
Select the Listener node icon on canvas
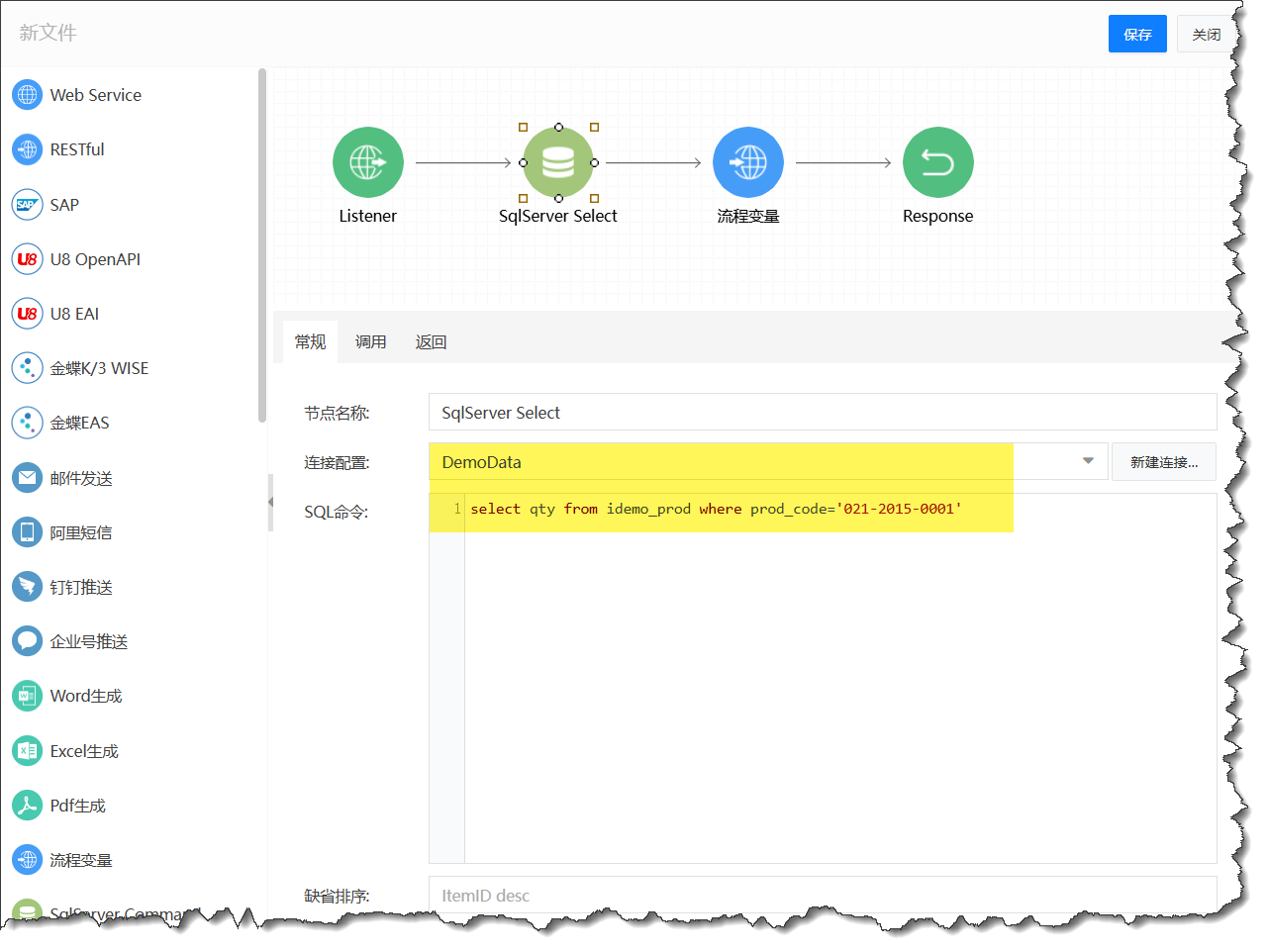[367, 162]
